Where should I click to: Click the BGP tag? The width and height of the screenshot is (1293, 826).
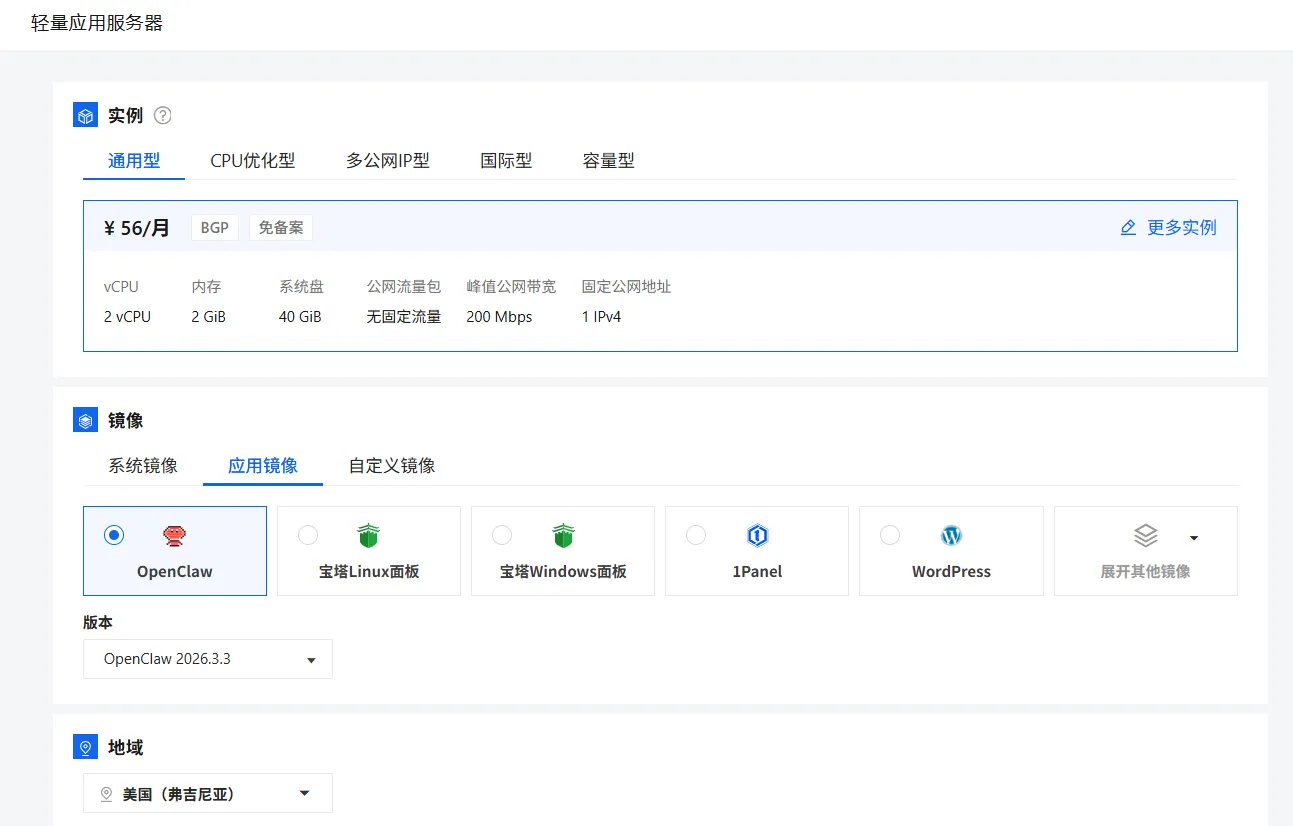coord(215,228)
